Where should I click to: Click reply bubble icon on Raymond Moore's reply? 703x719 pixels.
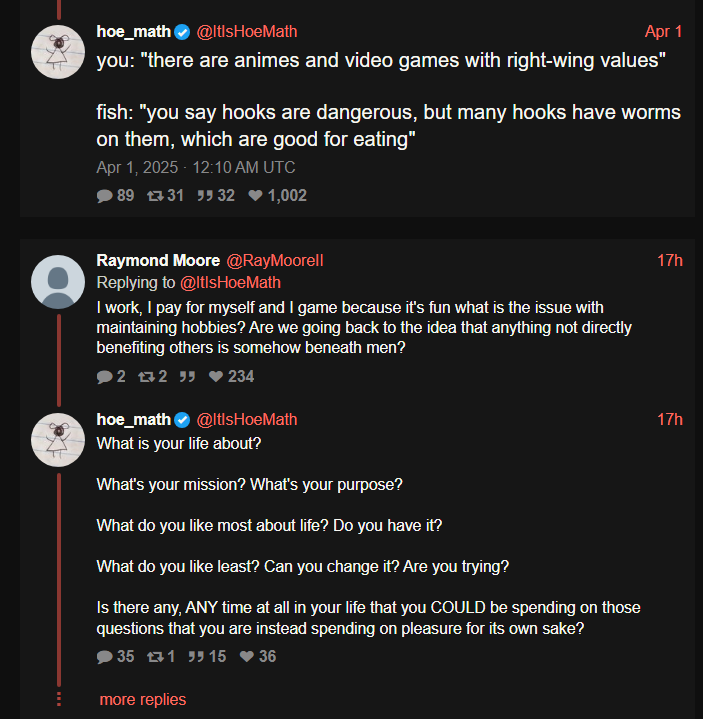(104, 377)
